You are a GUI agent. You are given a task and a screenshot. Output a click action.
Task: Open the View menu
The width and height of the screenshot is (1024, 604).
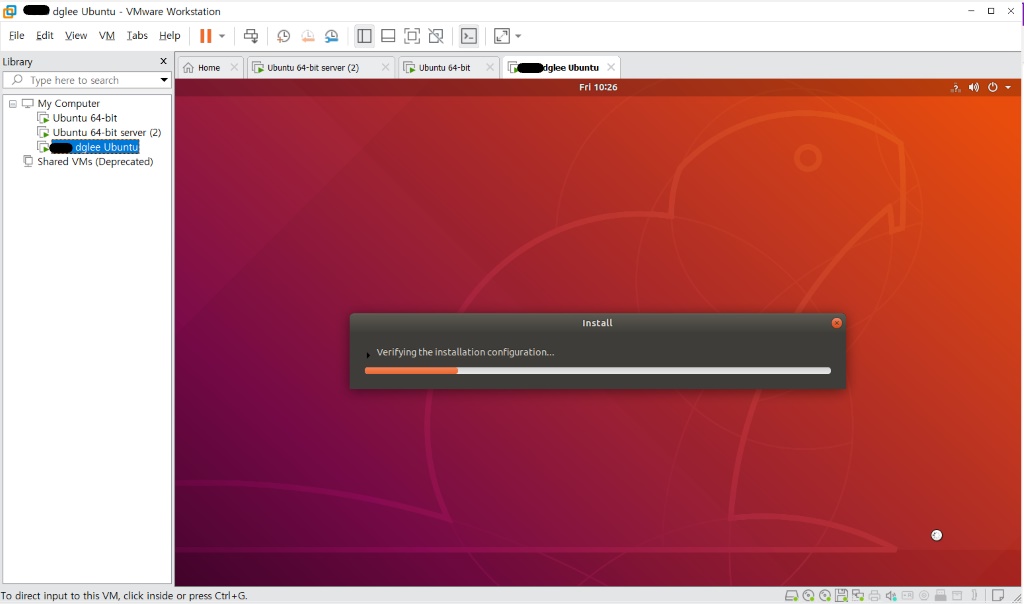pos(76,35)
